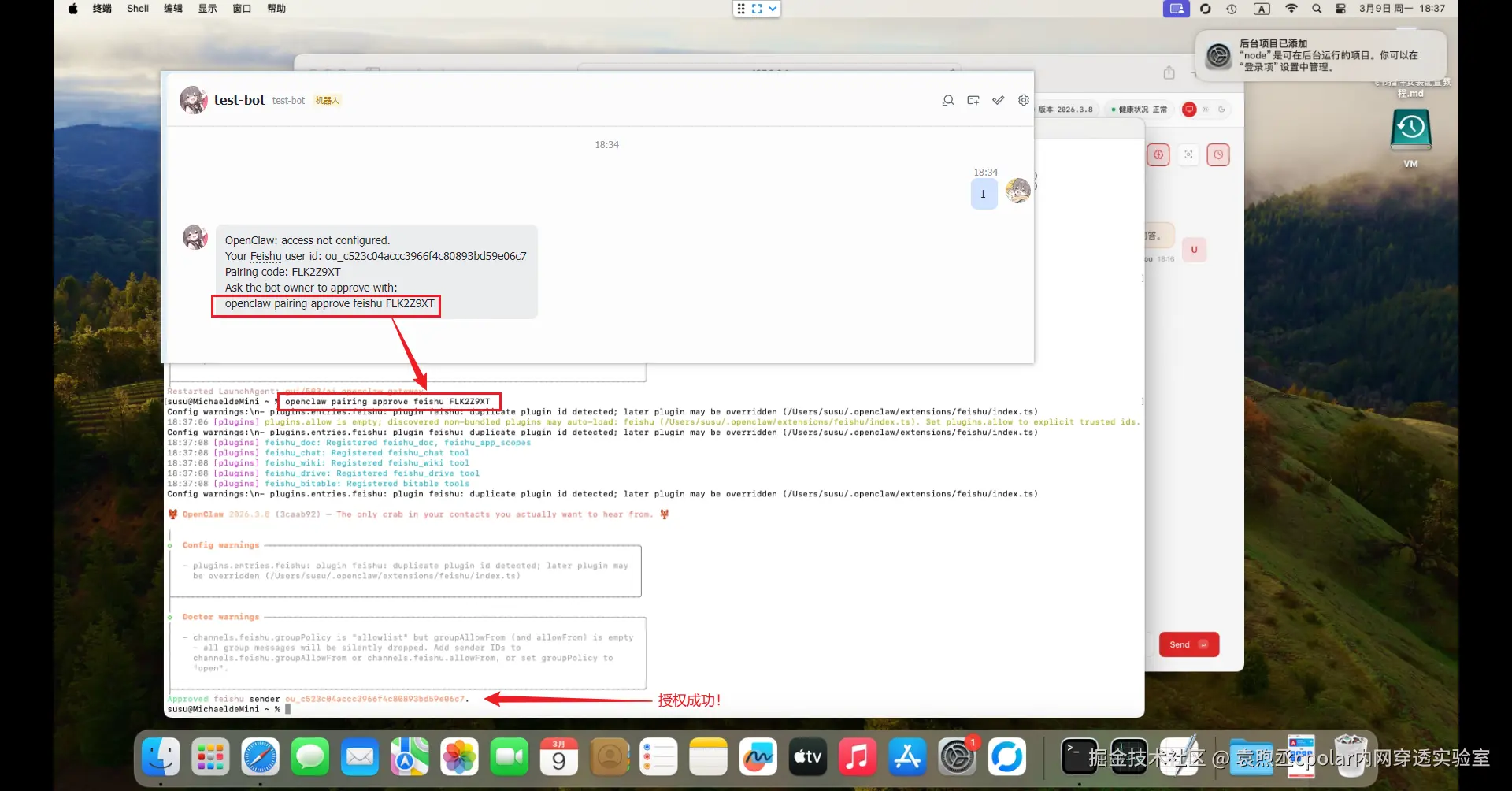Image resolution: width=1512 pixels, height=791 pixels.
Task: Open Contacts from the Dock
Action: click(610, 757)
